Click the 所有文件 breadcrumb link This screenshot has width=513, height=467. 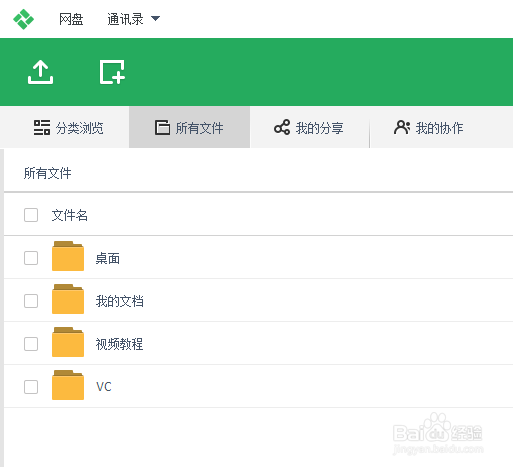[x=47, y=173]
